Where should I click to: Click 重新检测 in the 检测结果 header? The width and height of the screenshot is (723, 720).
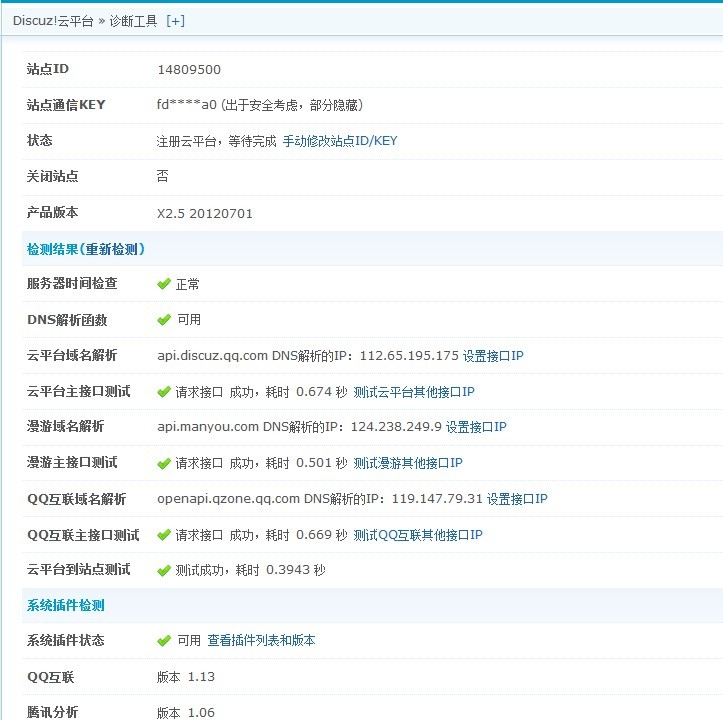(112, 249)
